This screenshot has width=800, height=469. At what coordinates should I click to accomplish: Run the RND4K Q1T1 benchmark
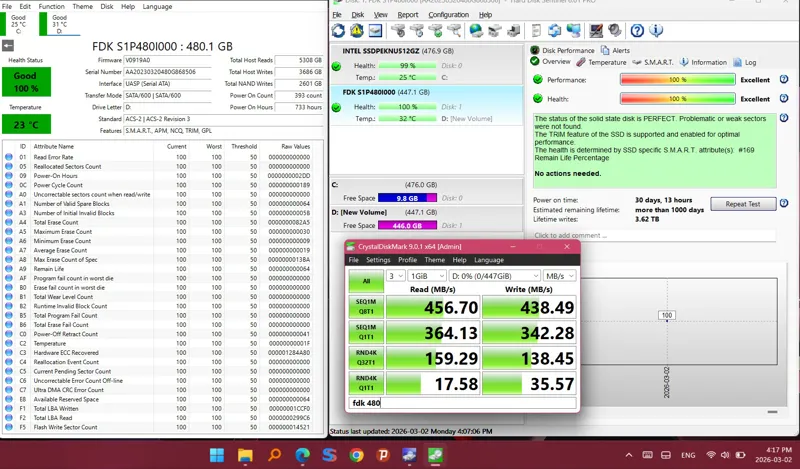point(366,383)
